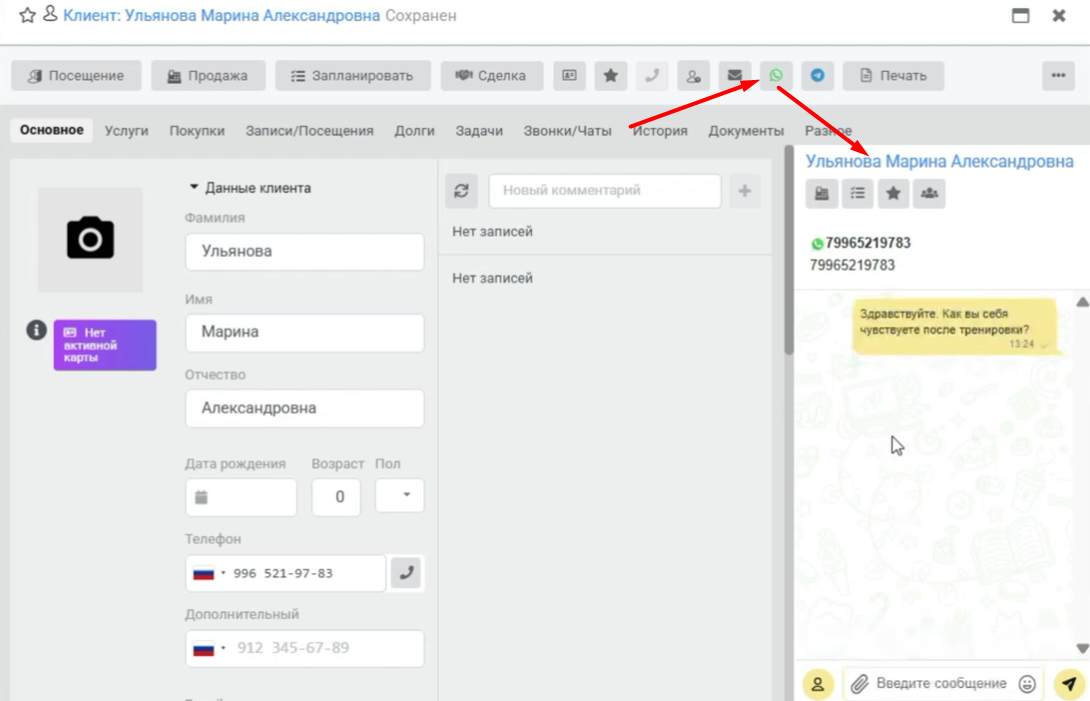1090x701 pixels.
Task: Click the Посещение button
Action: pyautogui.click(x=76, y=76)
